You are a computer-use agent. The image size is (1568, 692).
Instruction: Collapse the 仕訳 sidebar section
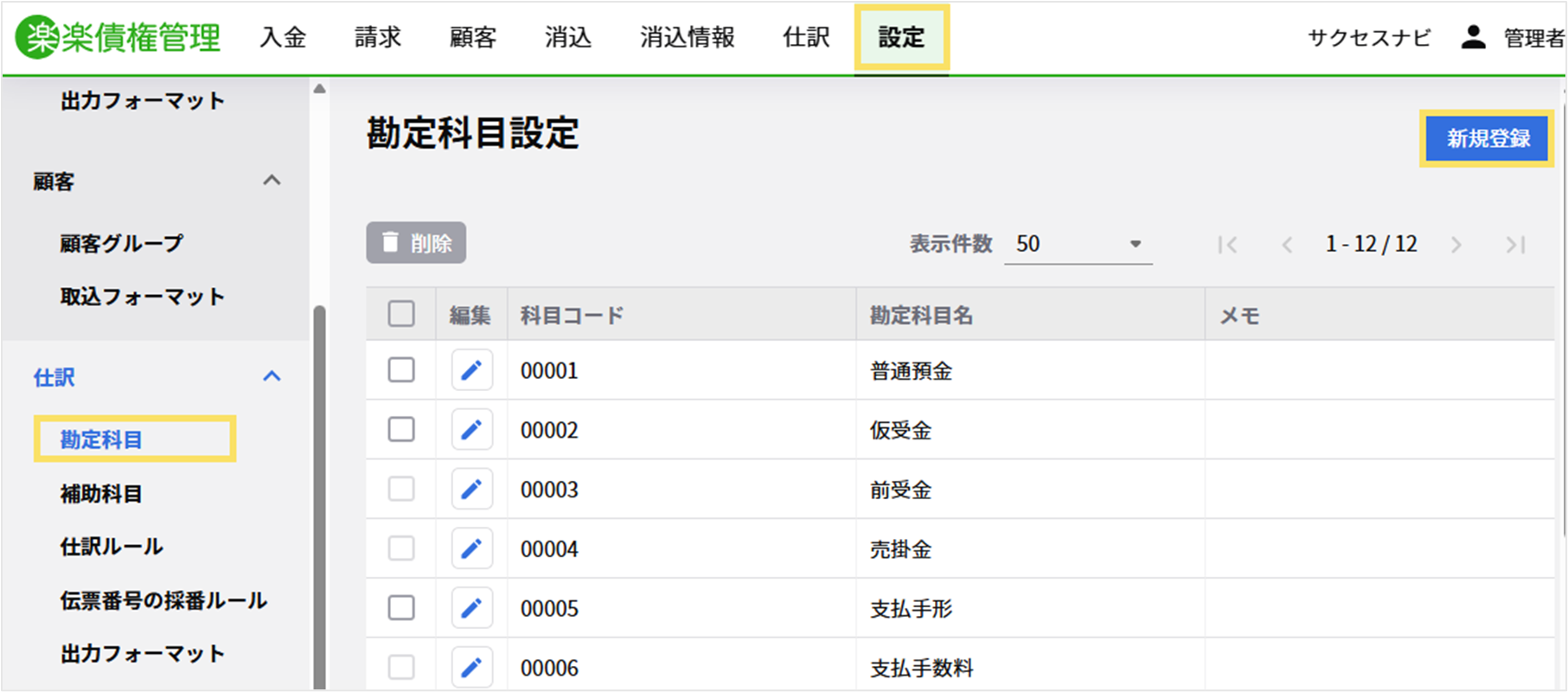pyautogui.click(x=272, y=376)
